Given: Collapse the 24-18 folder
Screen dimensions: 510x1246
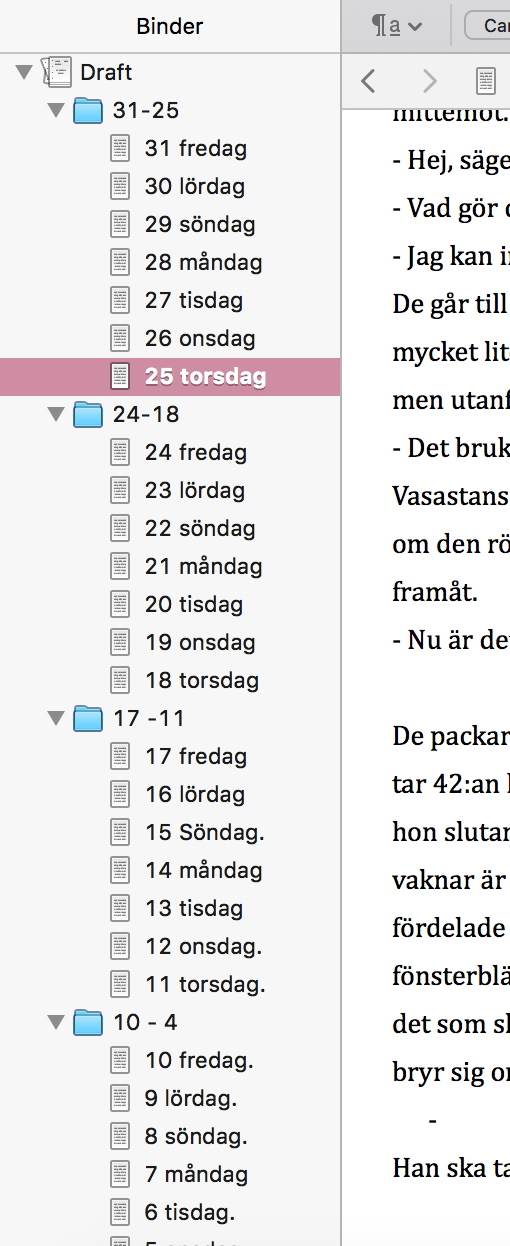Looking at the screenshot, I should (x=55, y=414).
